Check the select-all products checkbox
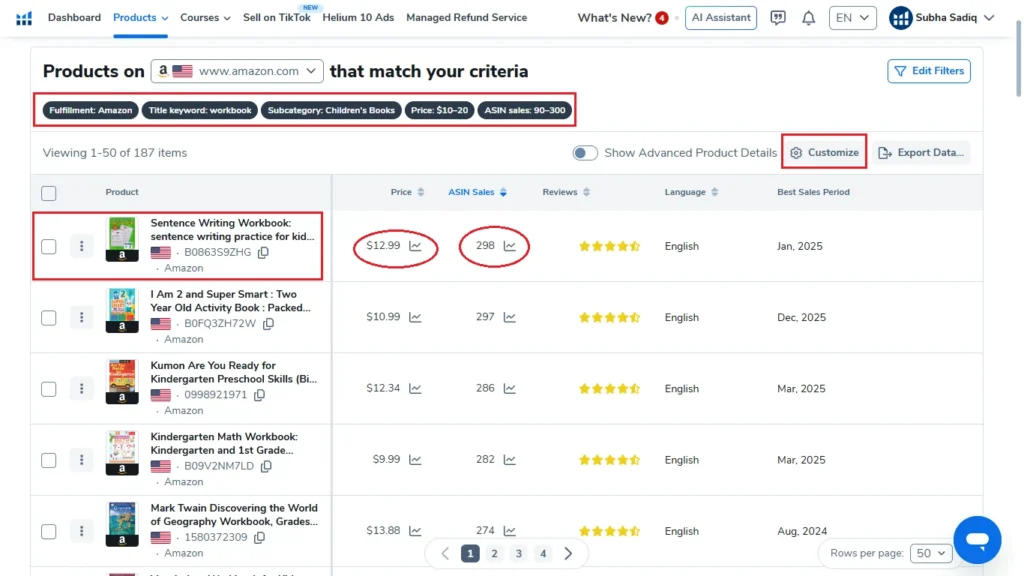Viewport: 1024px width, 576px height. click(x=48, y=192)
